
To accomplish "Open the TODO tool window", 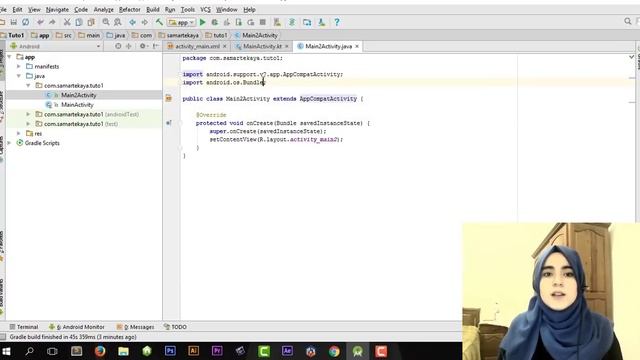I will pyautogui.click(x=176, y=327).
